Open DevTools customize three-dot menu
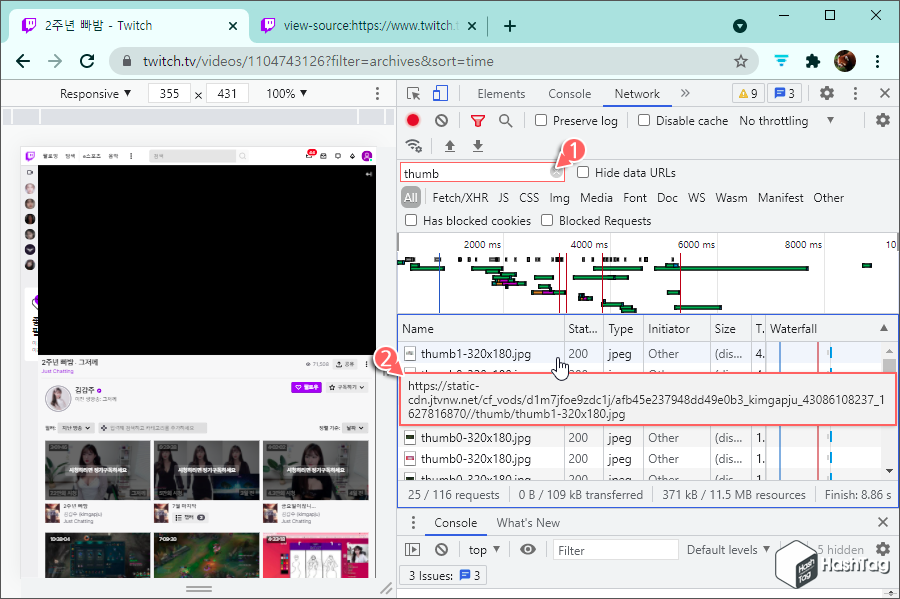Screen dimensions: 900x599 [x=855, y=94]
